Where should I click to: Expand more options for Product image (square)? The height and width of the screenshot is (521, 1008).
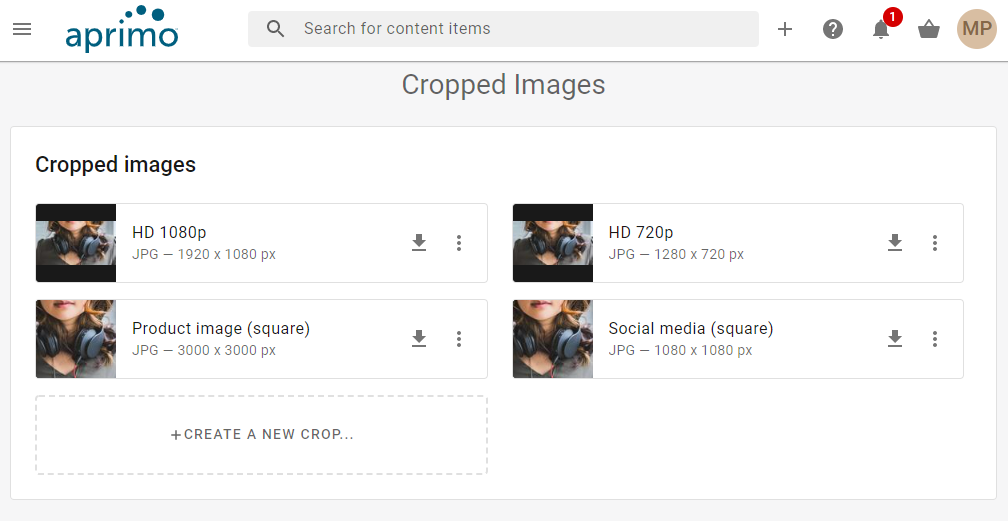(x=459, y=339)
